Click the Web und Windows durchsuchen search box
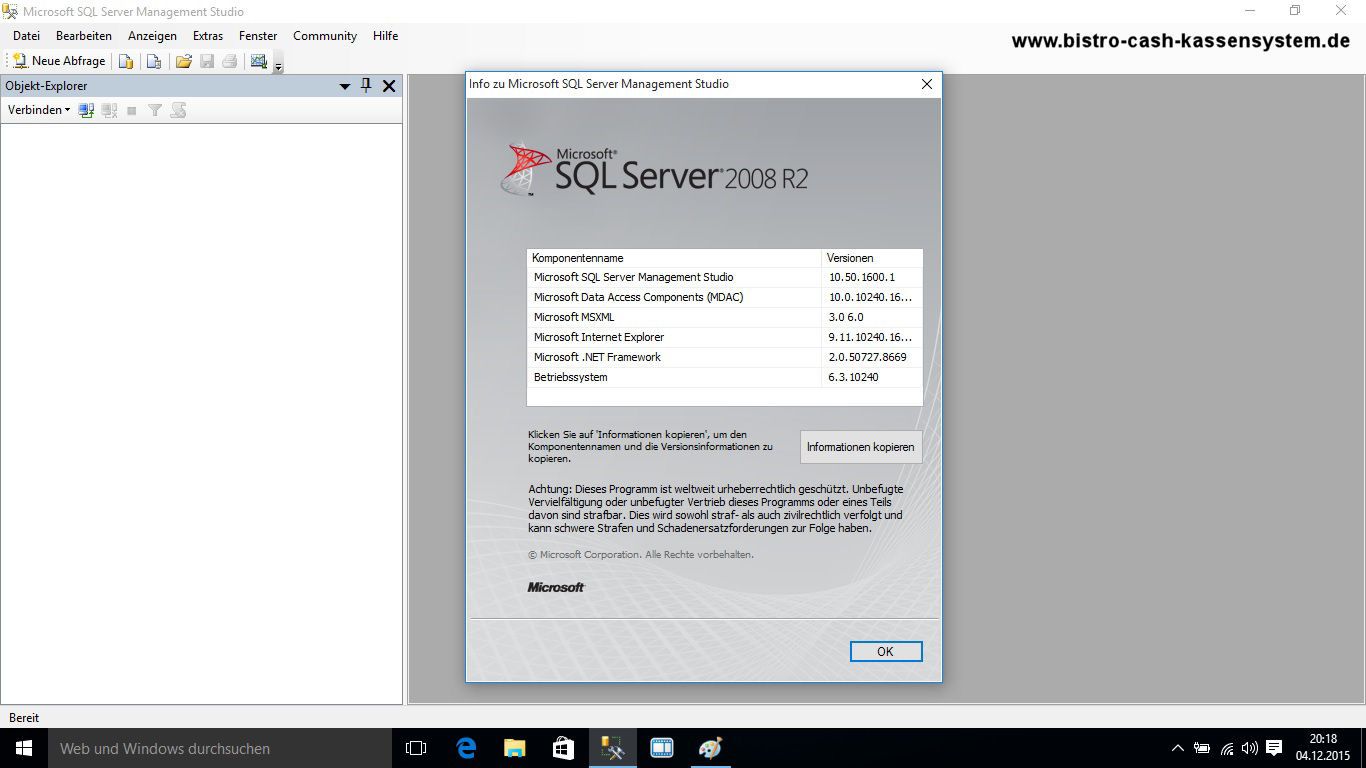The height and width of the screenshot is (768, 1366). [220, 748]
